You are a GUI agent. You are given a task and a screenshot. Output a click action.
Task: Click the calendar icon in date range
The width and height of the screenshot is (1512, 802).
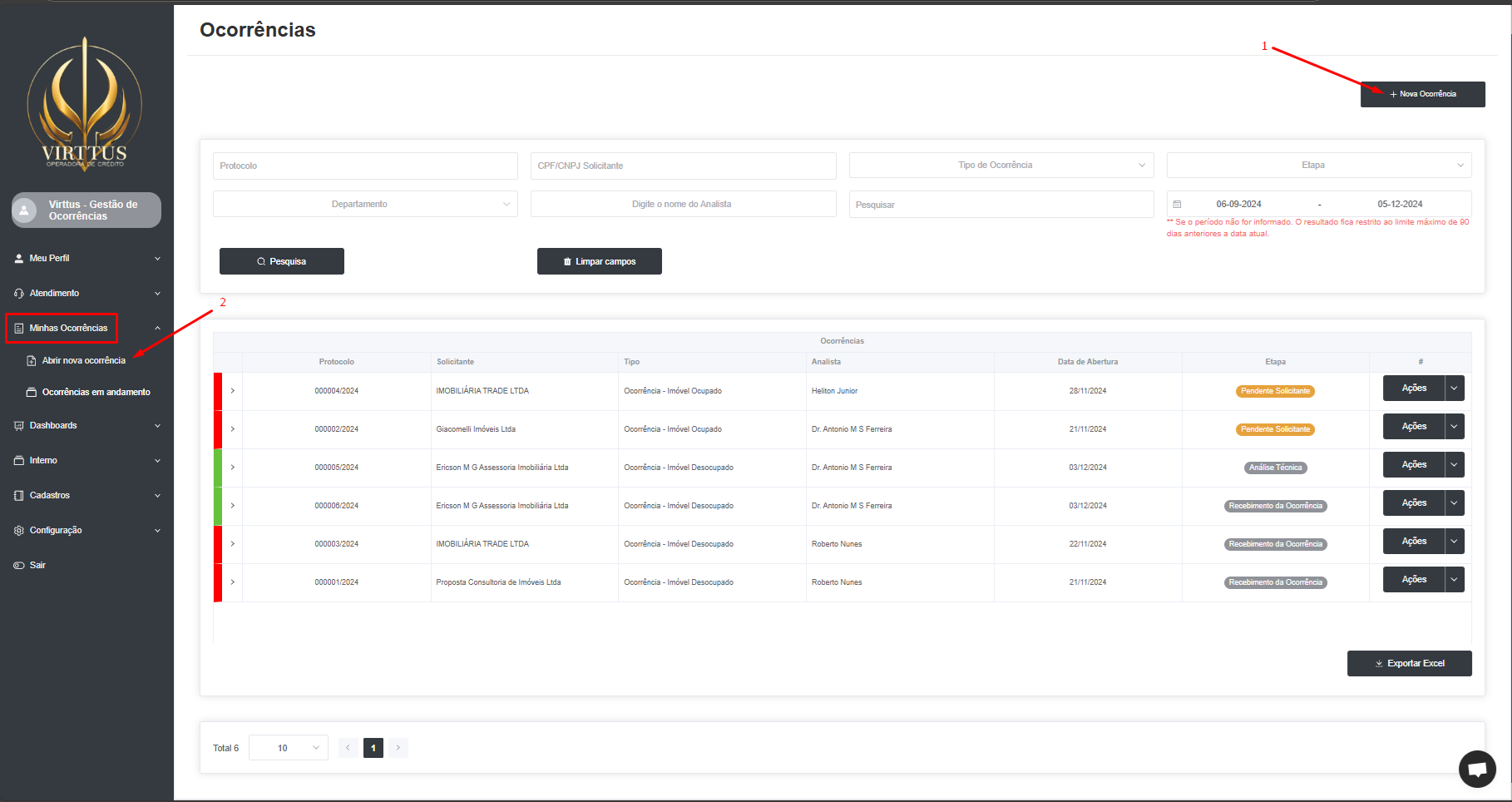[1177, 205]
